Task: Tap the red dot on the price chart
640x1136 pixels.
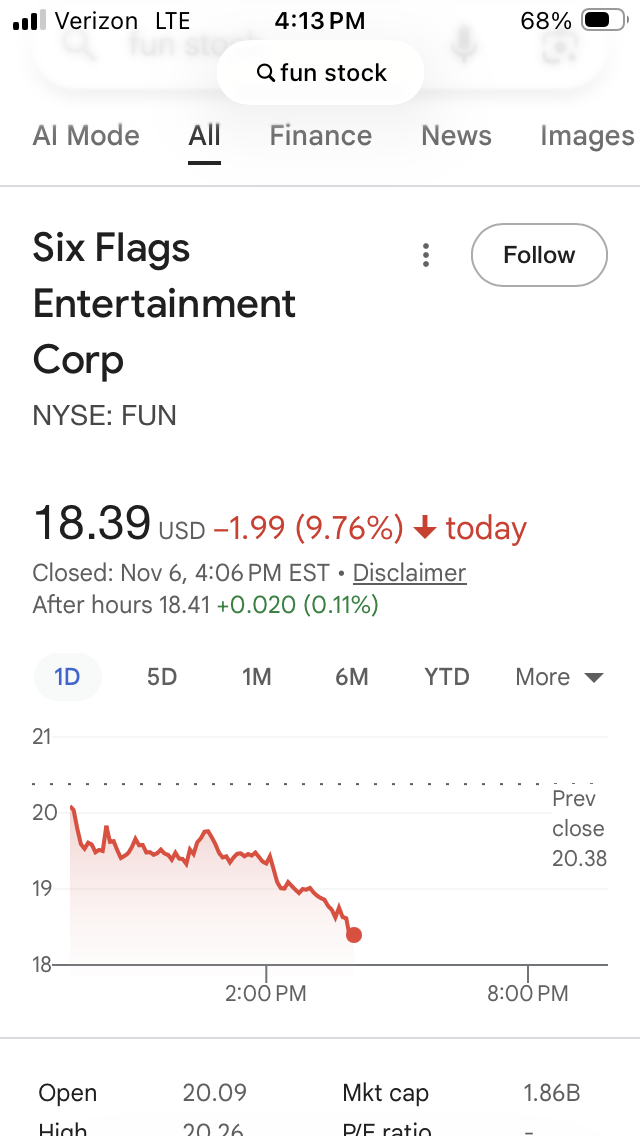Action: [x=353, y=935]
